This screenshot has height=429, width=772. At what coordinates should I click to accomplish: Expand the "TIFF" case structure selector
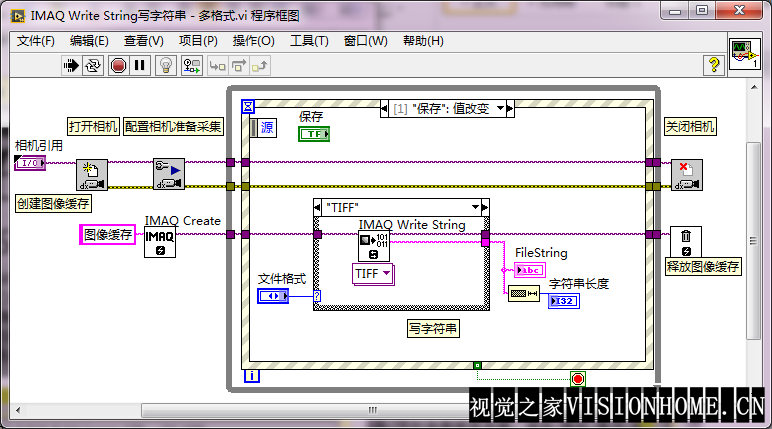pos(476,207)
